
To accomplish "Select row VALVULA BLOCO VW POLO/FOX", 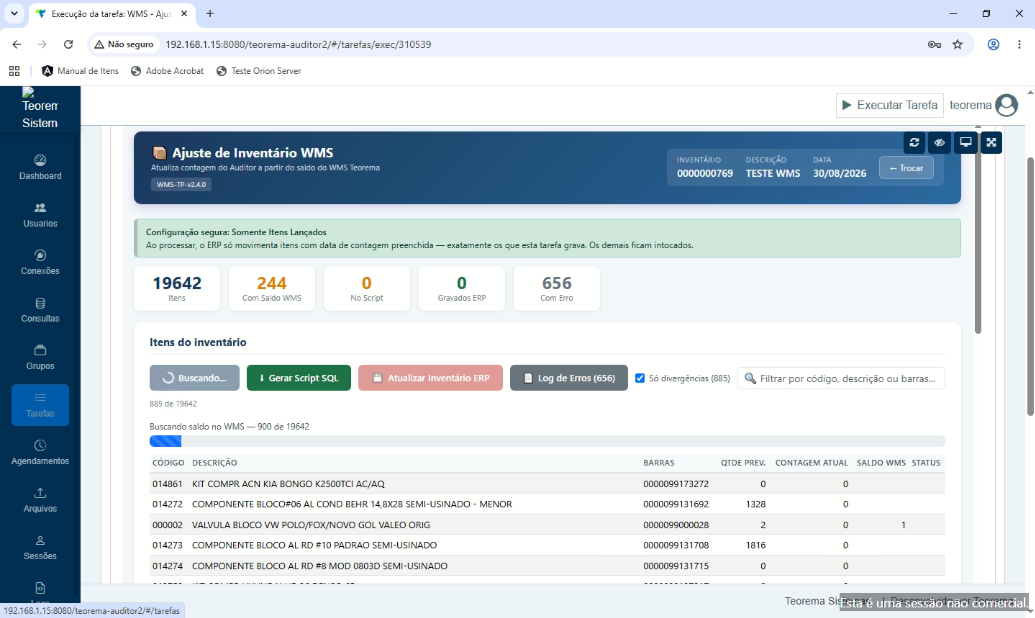I will (547, 525).
